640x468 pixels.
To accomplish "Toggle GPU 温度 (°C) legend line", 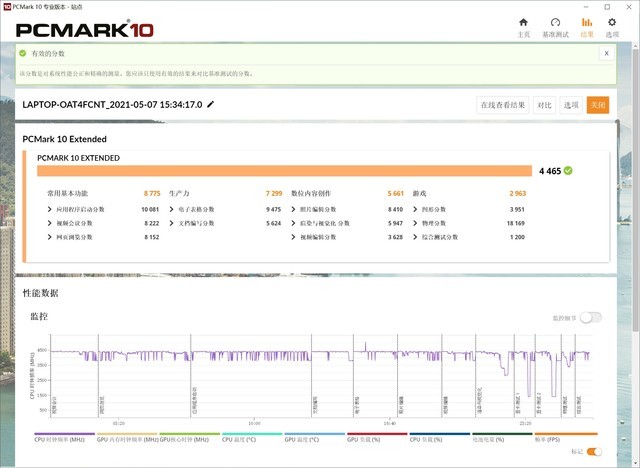I will coord(314,438).
